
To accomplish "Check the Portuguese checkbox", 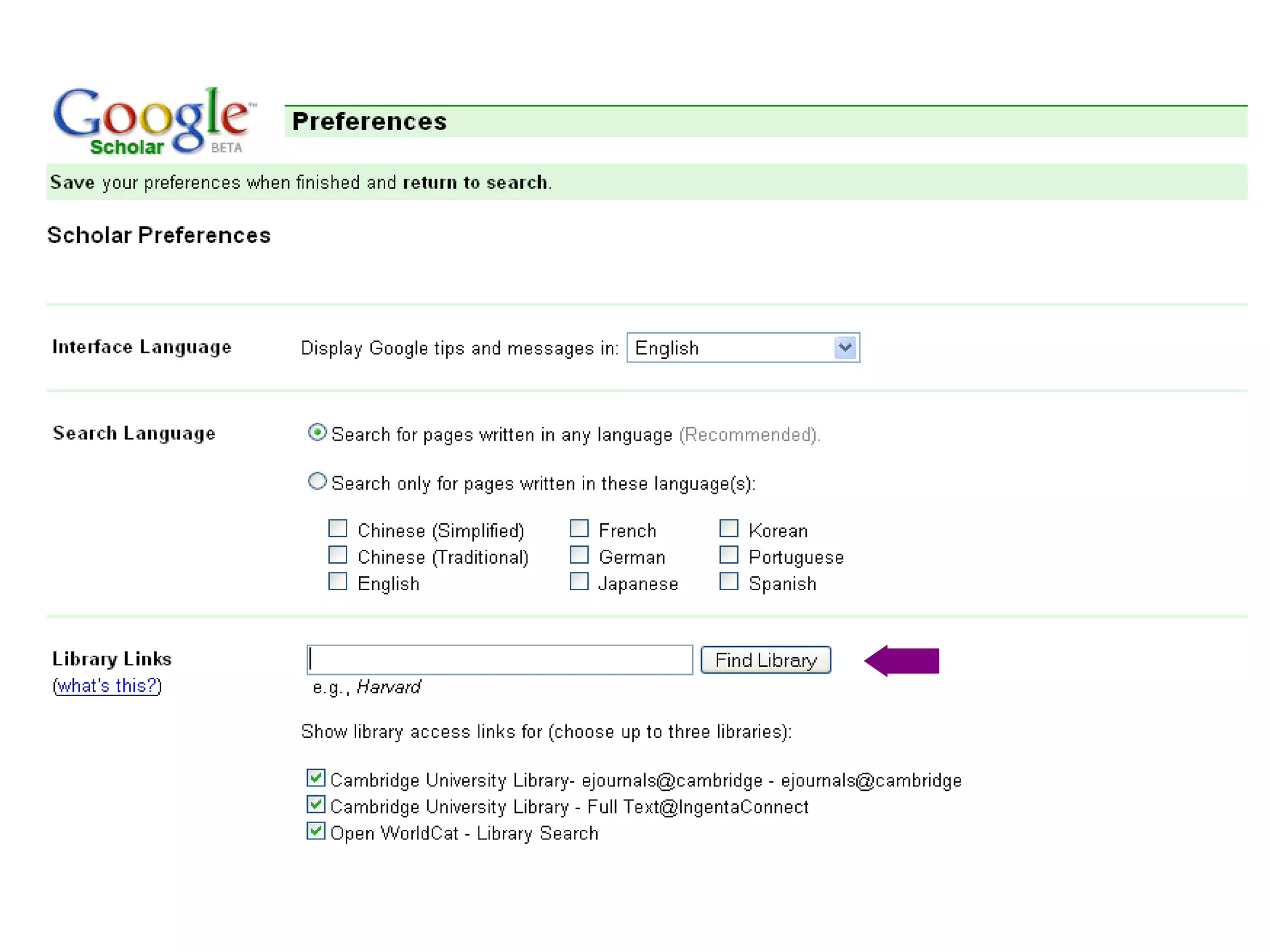I will (x=729, y=555).
